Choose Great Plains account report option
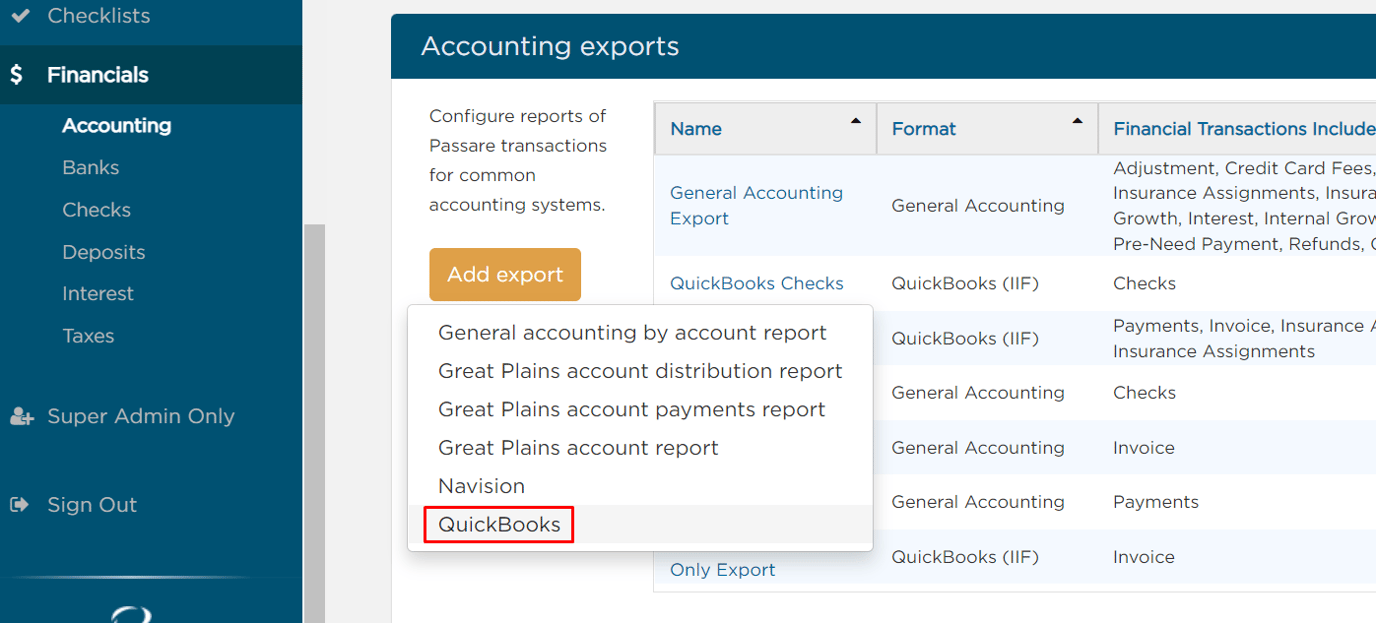 point(578,448)
